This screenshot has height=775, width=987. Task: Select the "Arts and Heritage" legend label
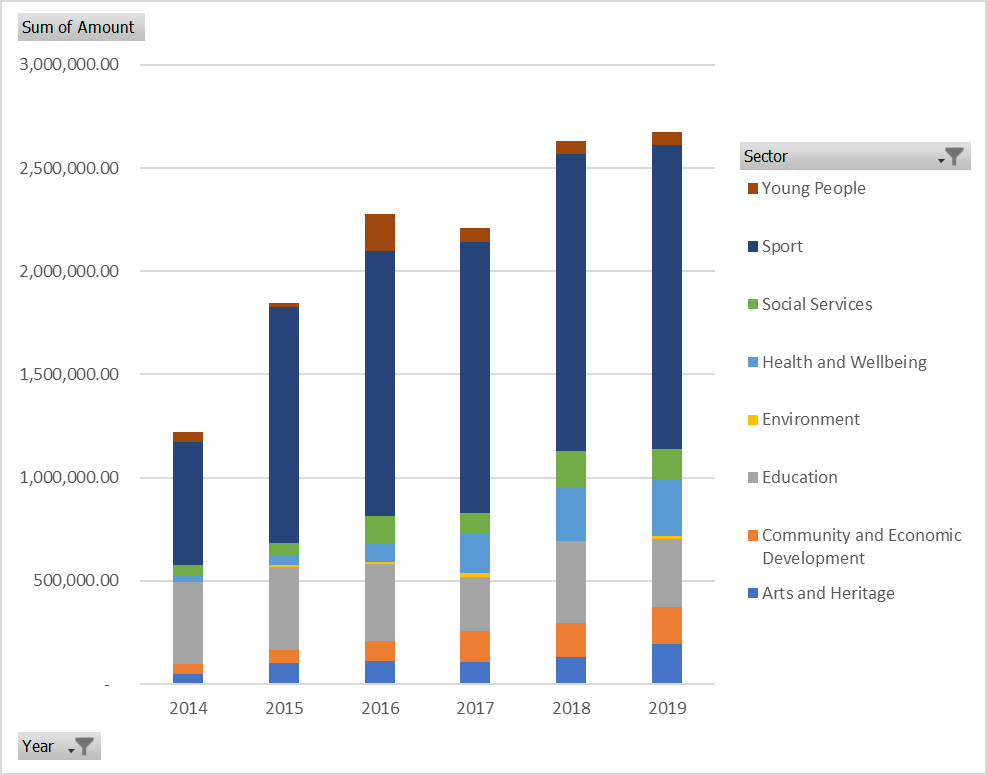(828, 593)
